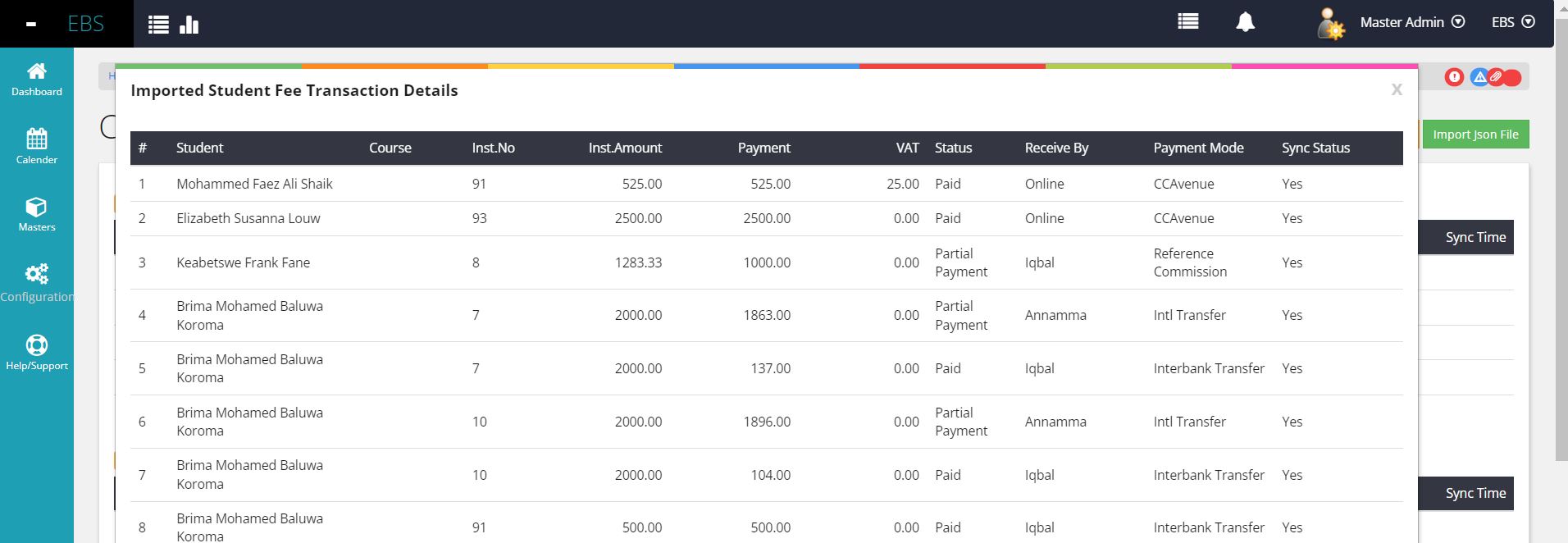Click the blue warning triangle icon
This screenshot has height=543, width=1568.
1479,77
